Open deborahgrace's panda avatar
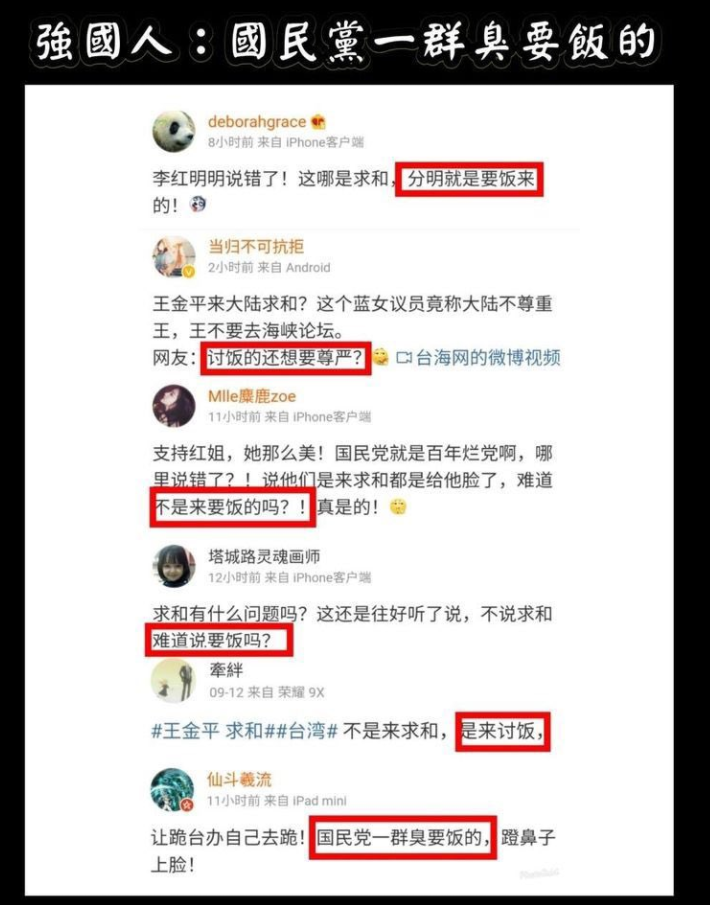 tap(174, 132)
